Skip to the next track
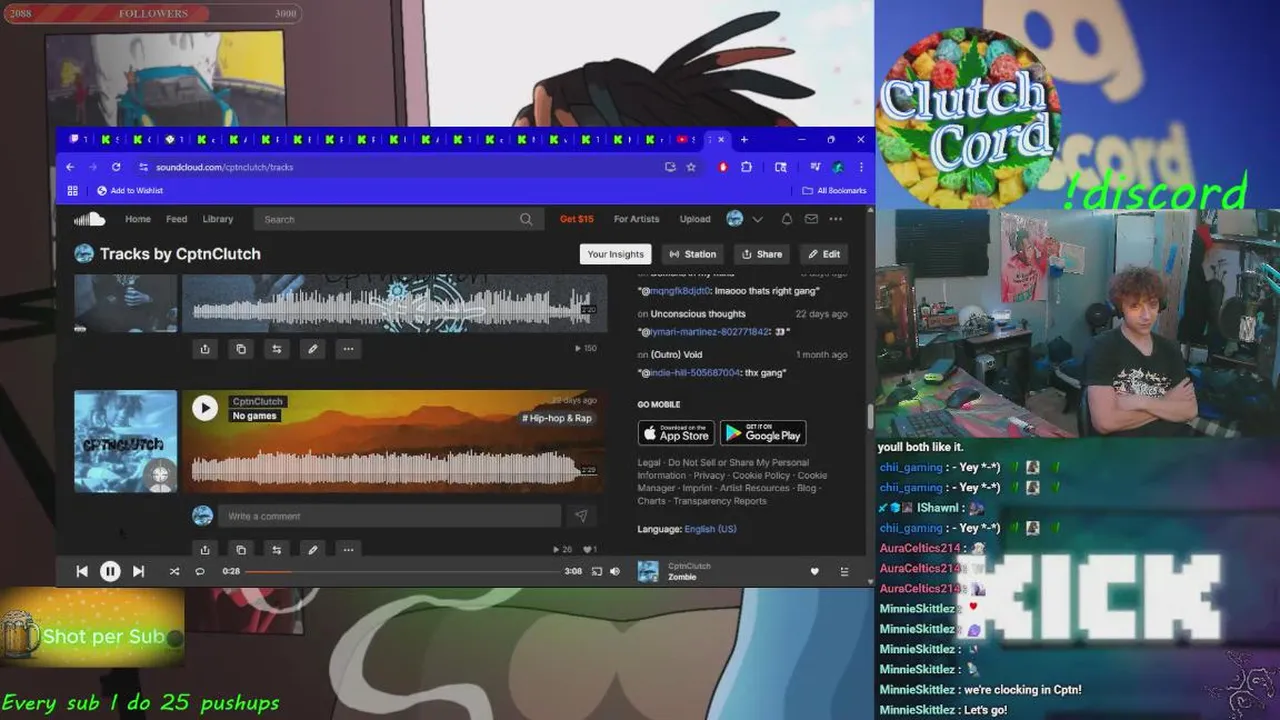Image resolution: width=1280 pixels, height=720 pixels. [x=138, y=571]
